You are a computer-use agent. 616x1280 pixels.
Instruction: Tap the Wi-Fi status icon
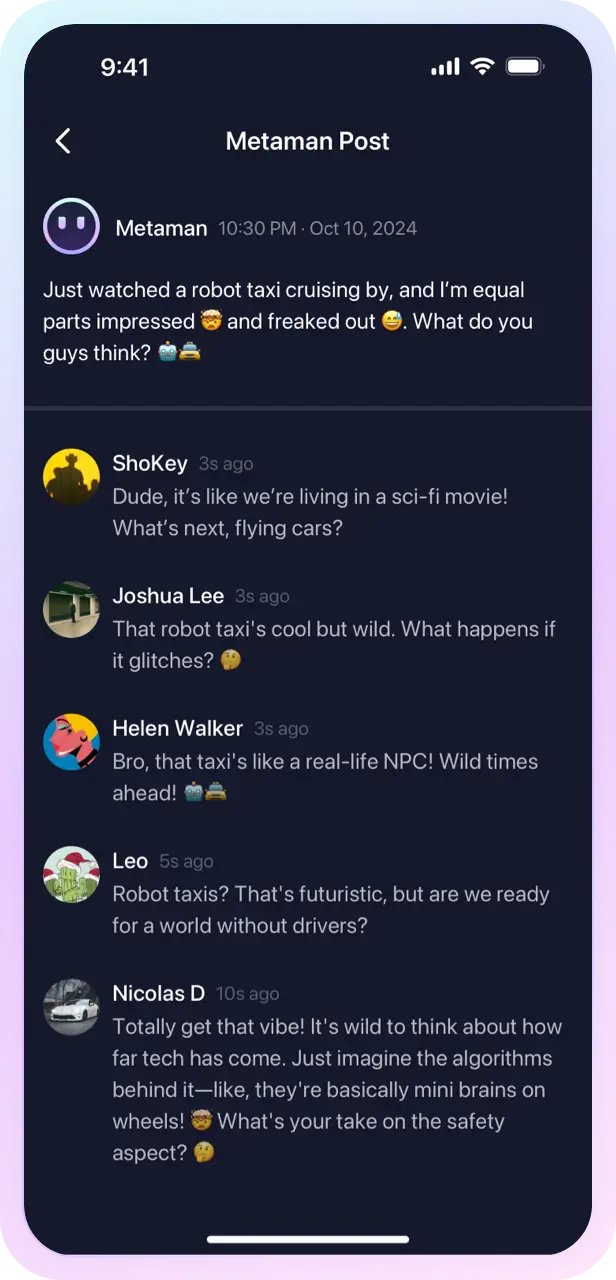[483, 67]
